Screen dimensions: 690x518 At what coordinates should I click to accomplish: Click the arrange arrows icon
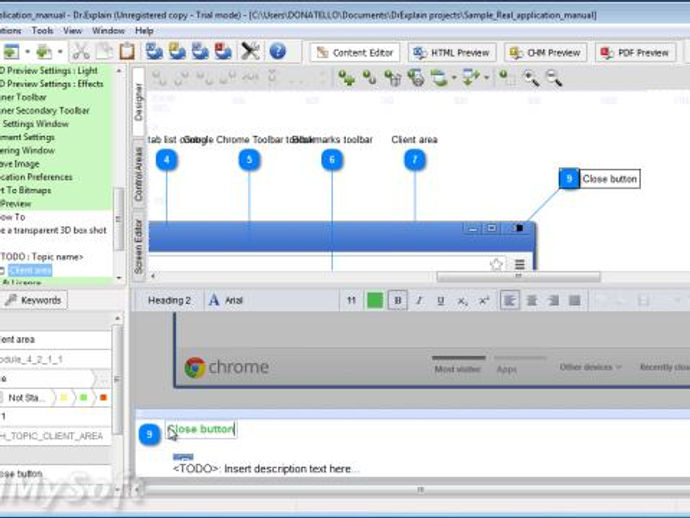[x=471, y=78]
